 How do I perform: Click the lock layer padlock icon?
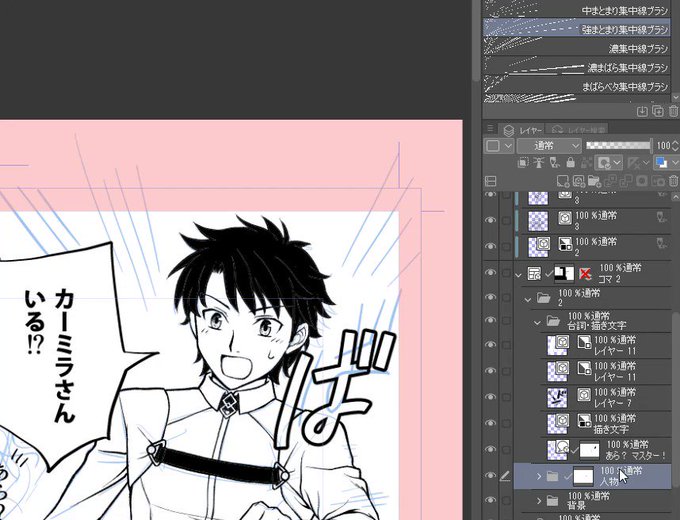pos(570,163)
